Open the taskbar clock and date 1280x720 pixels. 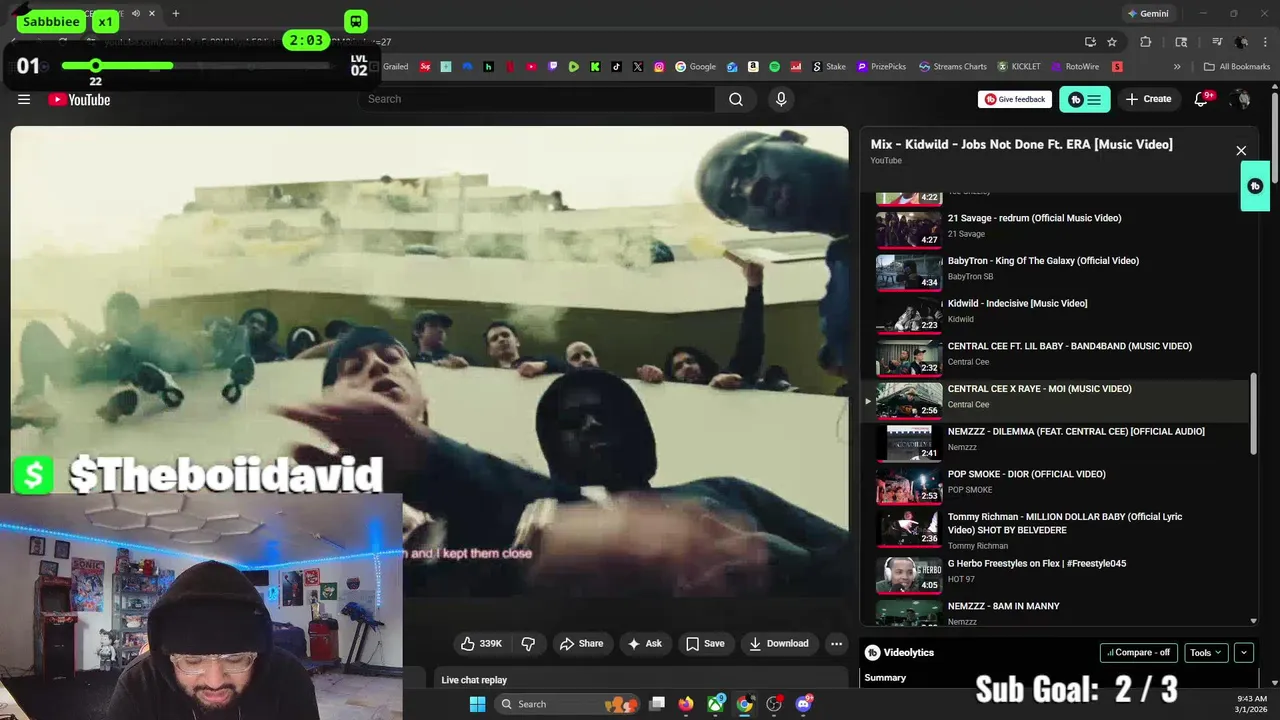click(1251, 704)
